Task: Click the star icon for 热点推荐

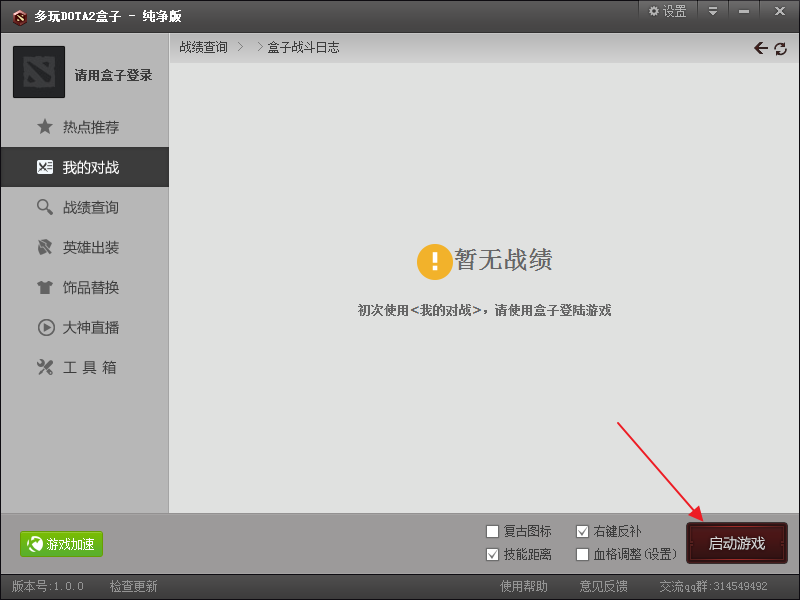Action: (x=45, y=127)
